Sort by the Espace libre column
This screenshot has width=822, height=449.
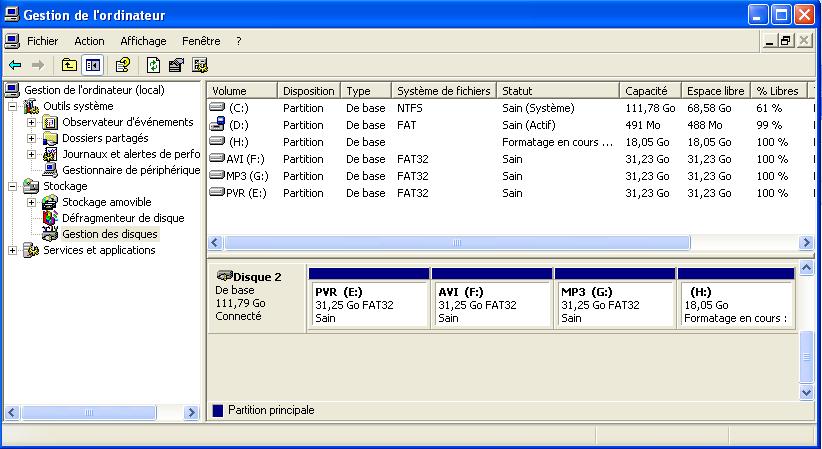tap(716, 91)
